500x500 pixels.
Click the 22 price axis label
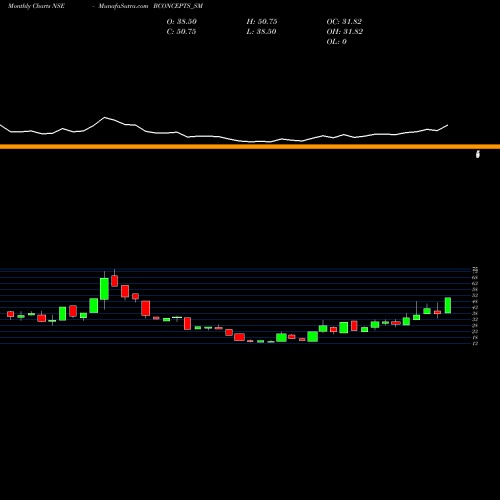pyautogui.click(x=475, y=331)
